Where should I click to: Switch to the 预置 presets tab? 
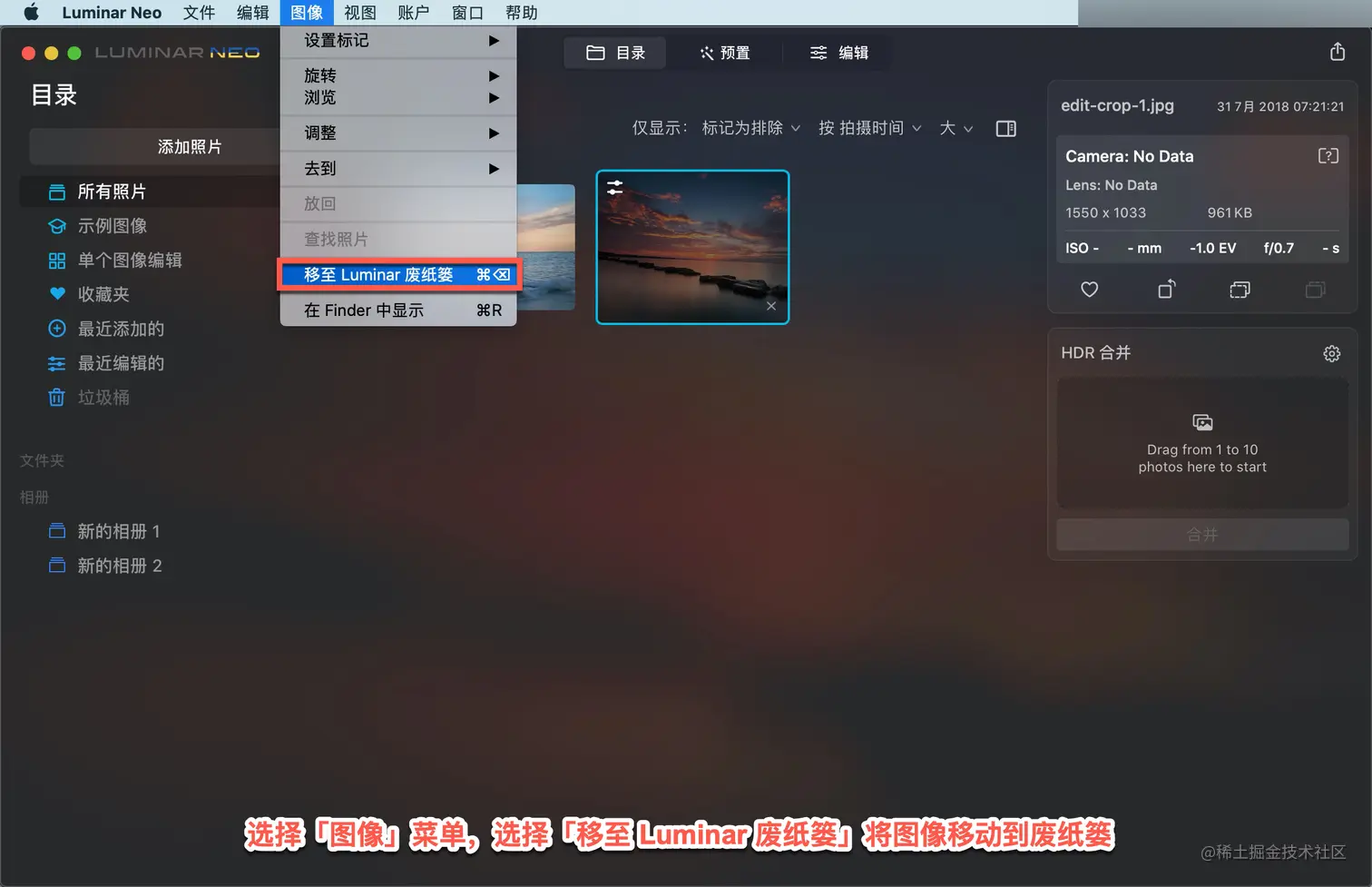[x=724, y=53]
